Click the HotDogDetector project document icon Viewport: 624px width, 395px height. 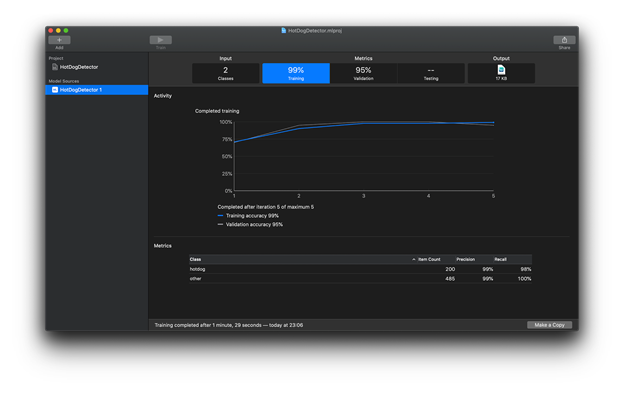55,67
